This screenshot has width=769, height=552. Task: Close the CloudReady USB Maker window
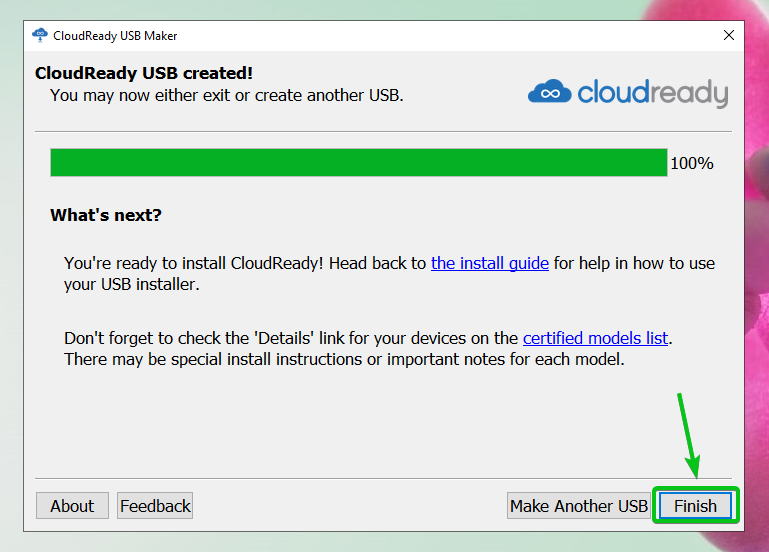(729, 35)
